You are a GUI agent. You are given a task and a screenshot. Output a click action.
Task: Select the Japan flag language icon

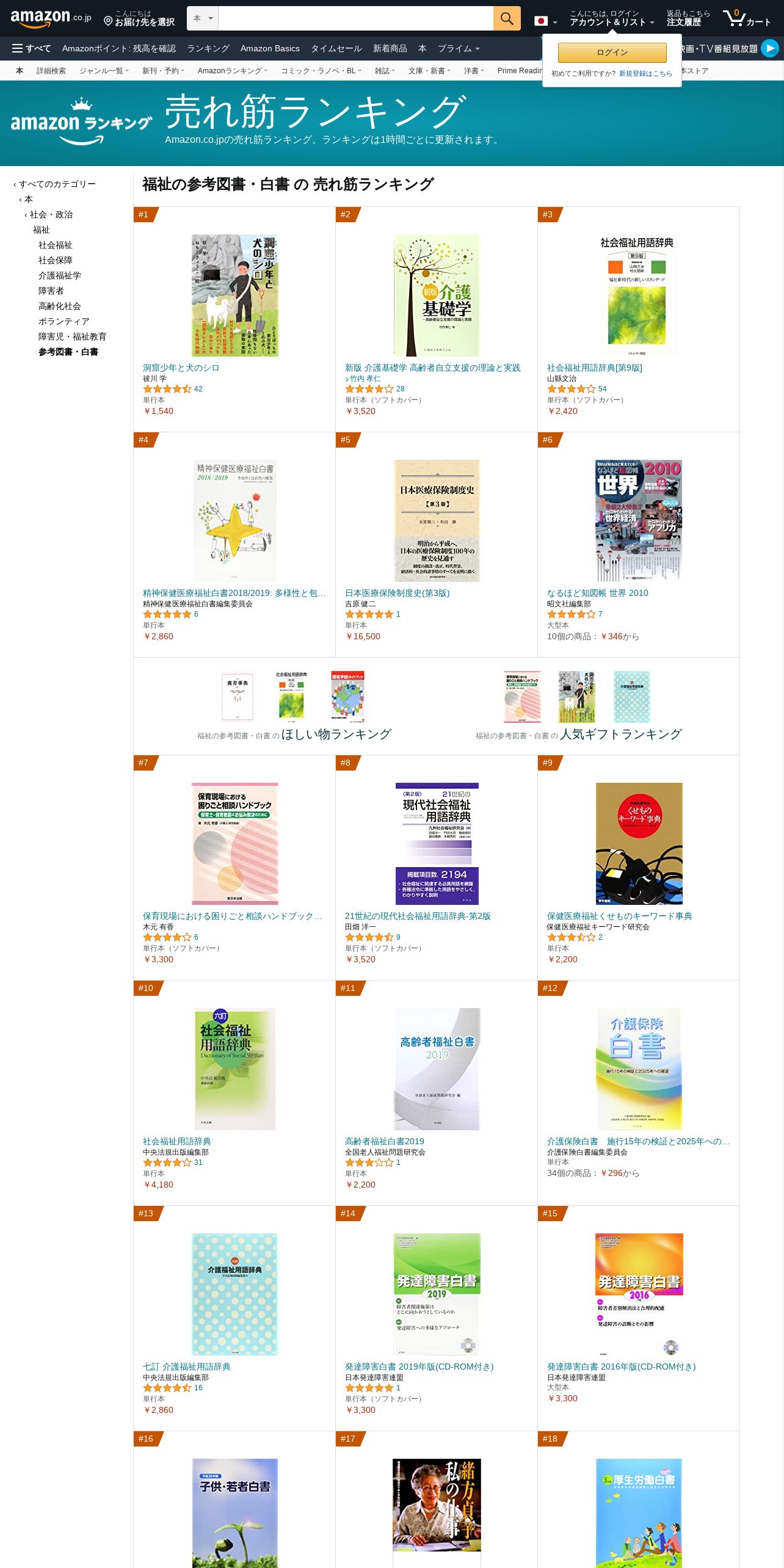click(x=541, y=21)
